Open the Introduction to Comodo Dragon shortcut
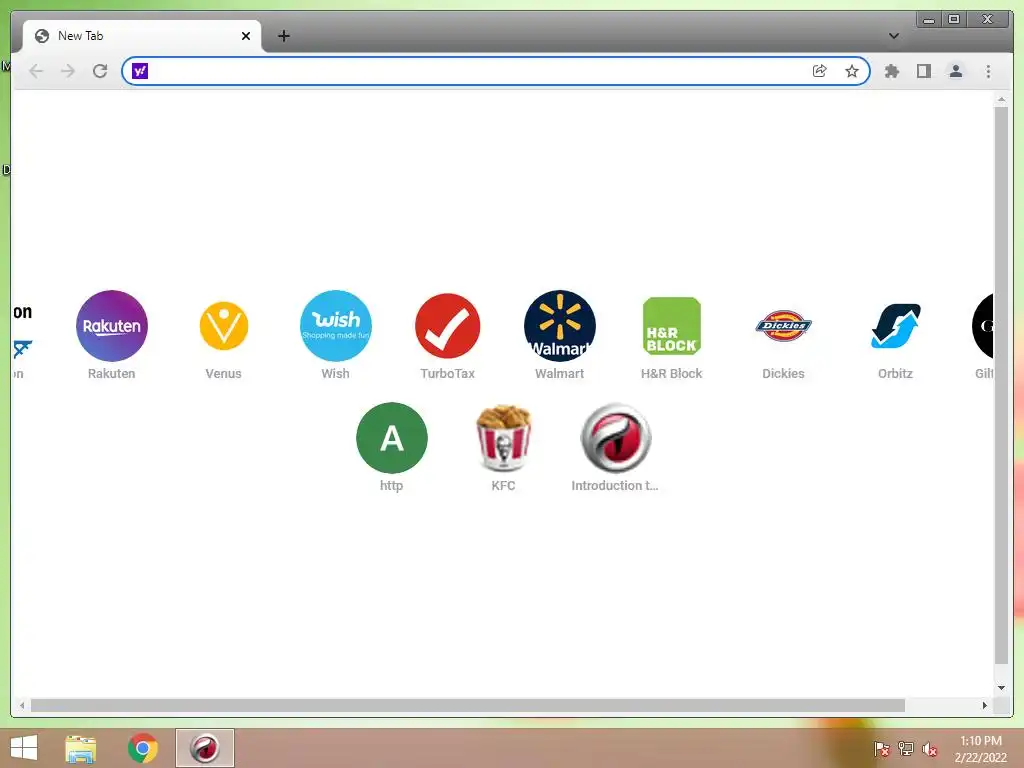This screenshot has width=1024, height=768. pos(615,438)
